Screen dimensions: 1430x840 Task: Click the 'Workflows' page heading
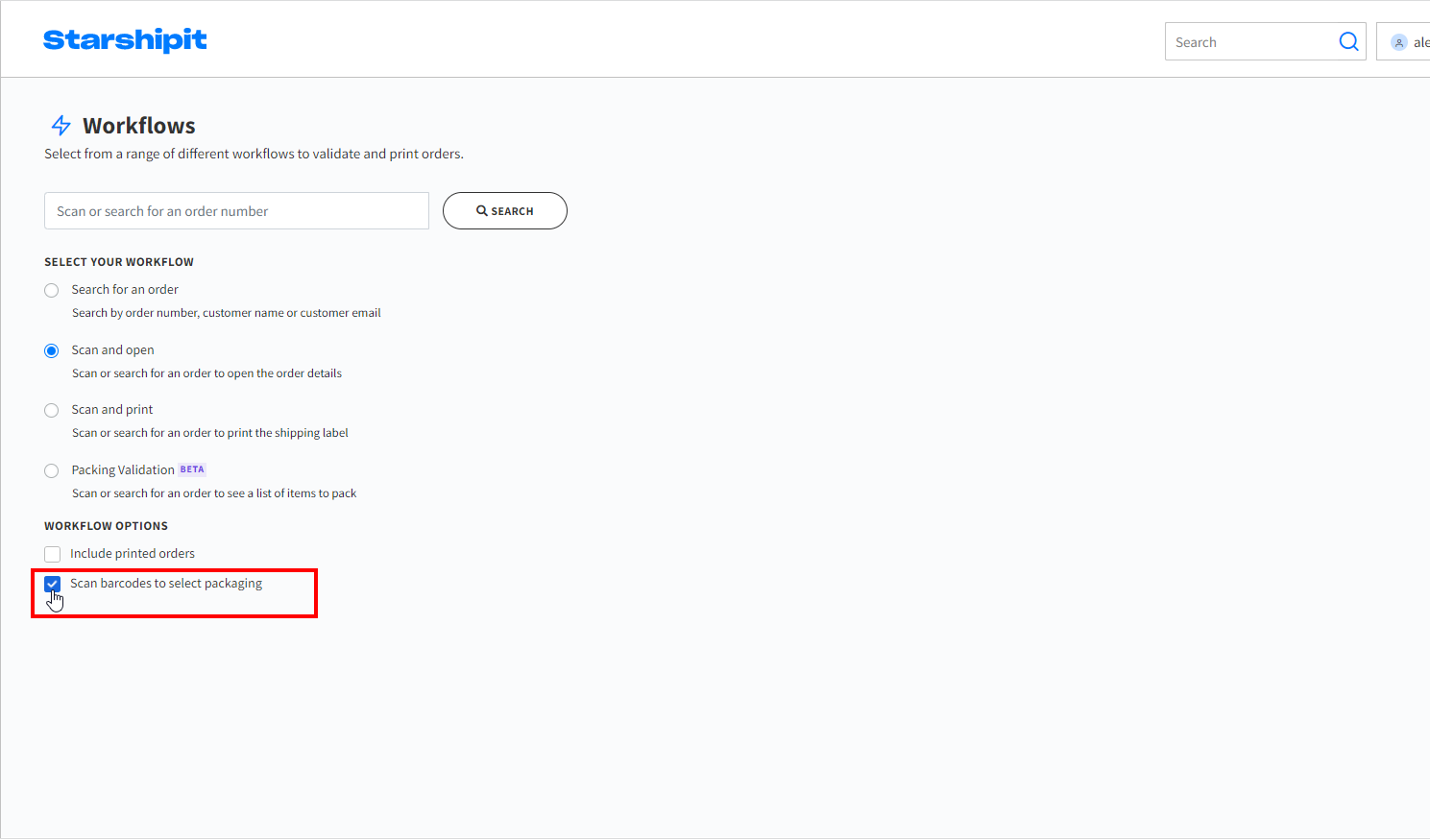tap(139, 126)
